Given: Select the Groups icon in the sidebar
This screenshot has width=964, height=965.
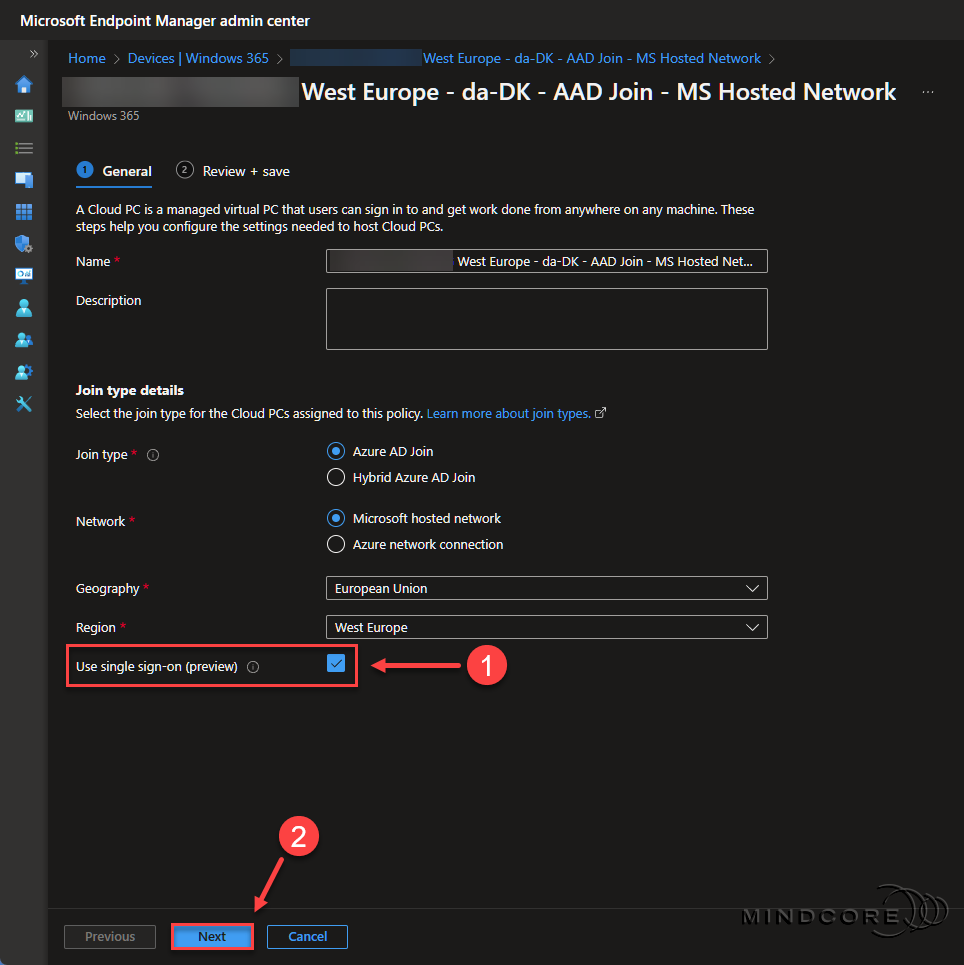Looking at the screenshot, I should click(24, 339).
